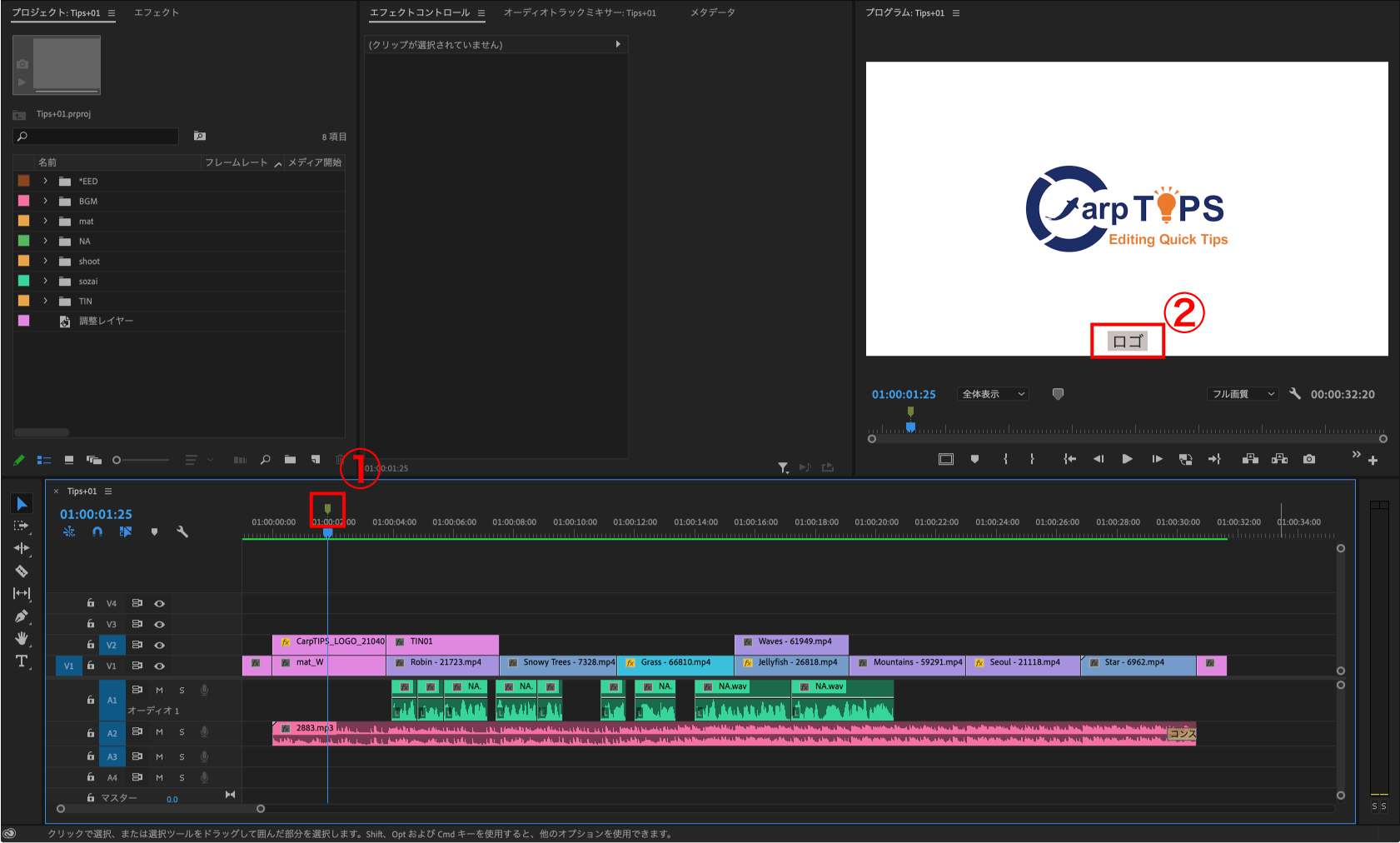Click Mark In in the Program monitor
Screen dimensions: 1400x843
[1005, 459]
